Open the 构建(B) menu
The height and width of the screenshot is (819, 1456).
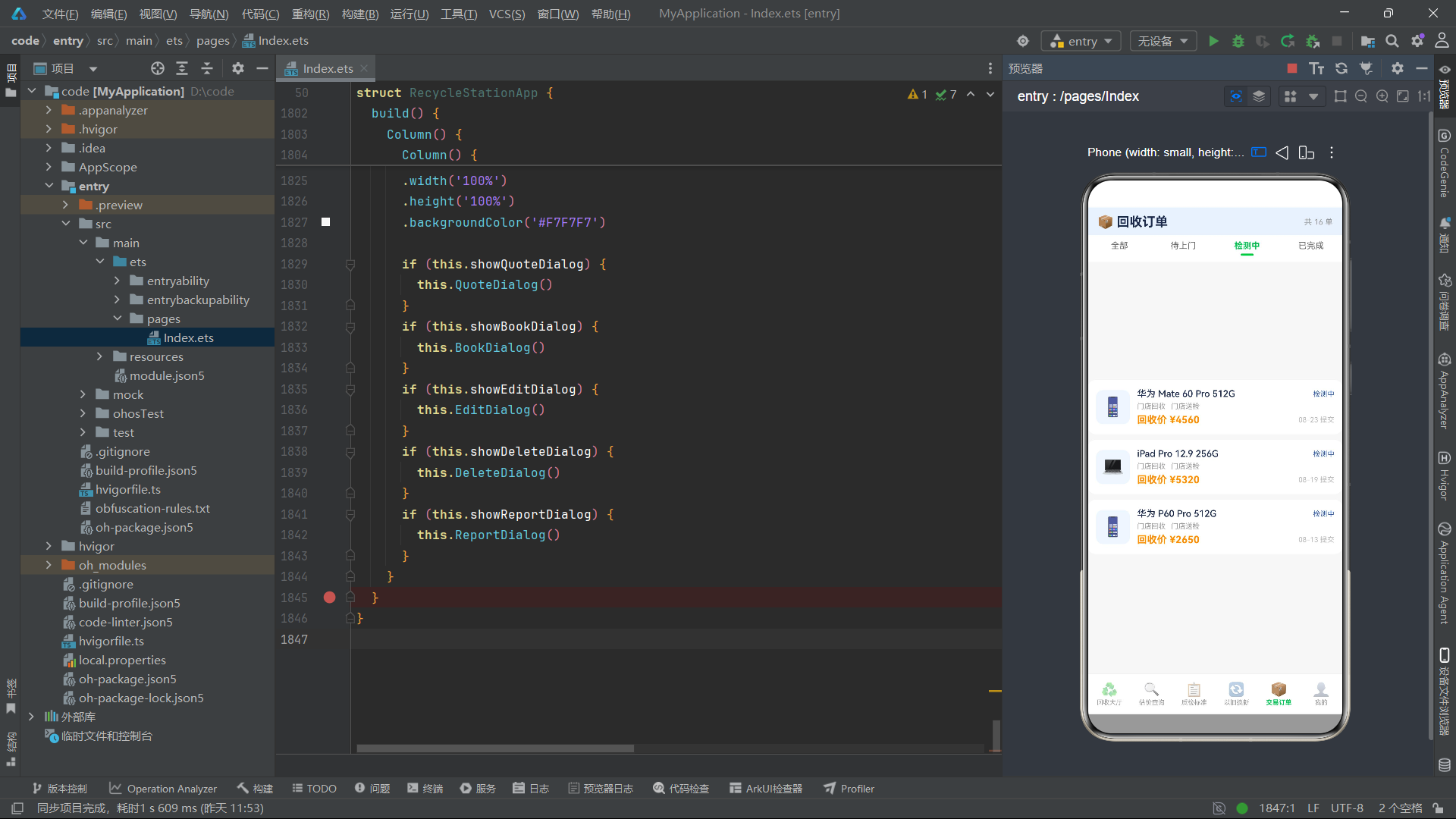click(360, 14)
